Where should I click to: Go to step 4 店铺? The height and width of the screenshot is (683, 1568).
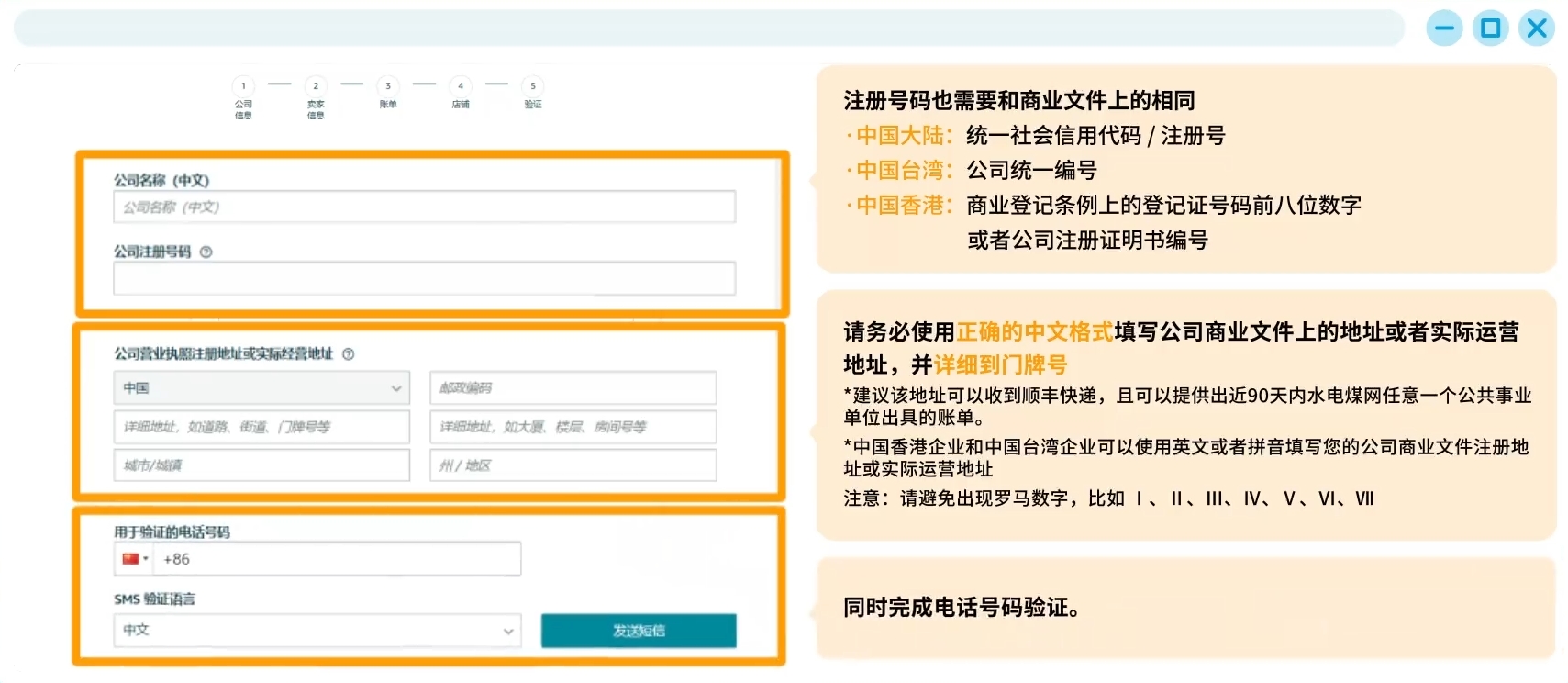tap(461, 93)
